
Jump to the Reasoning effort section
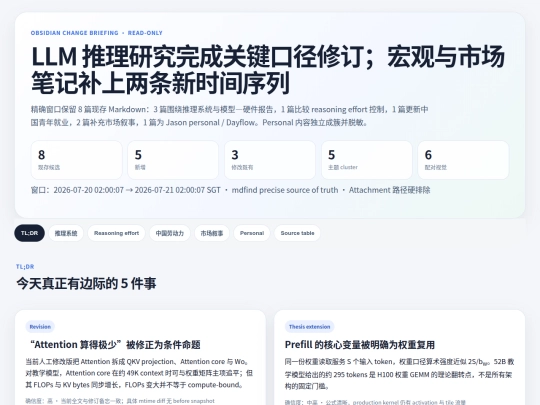click(x=116, y=233)
